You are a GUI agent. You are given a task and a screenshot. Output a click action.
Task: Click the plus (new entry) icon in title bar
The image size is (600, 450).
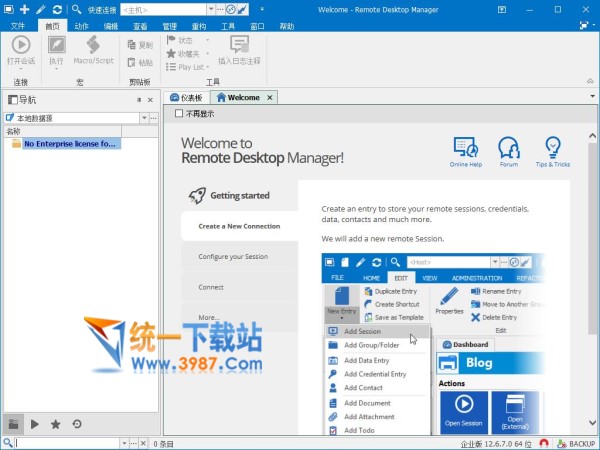coord(25,9)
